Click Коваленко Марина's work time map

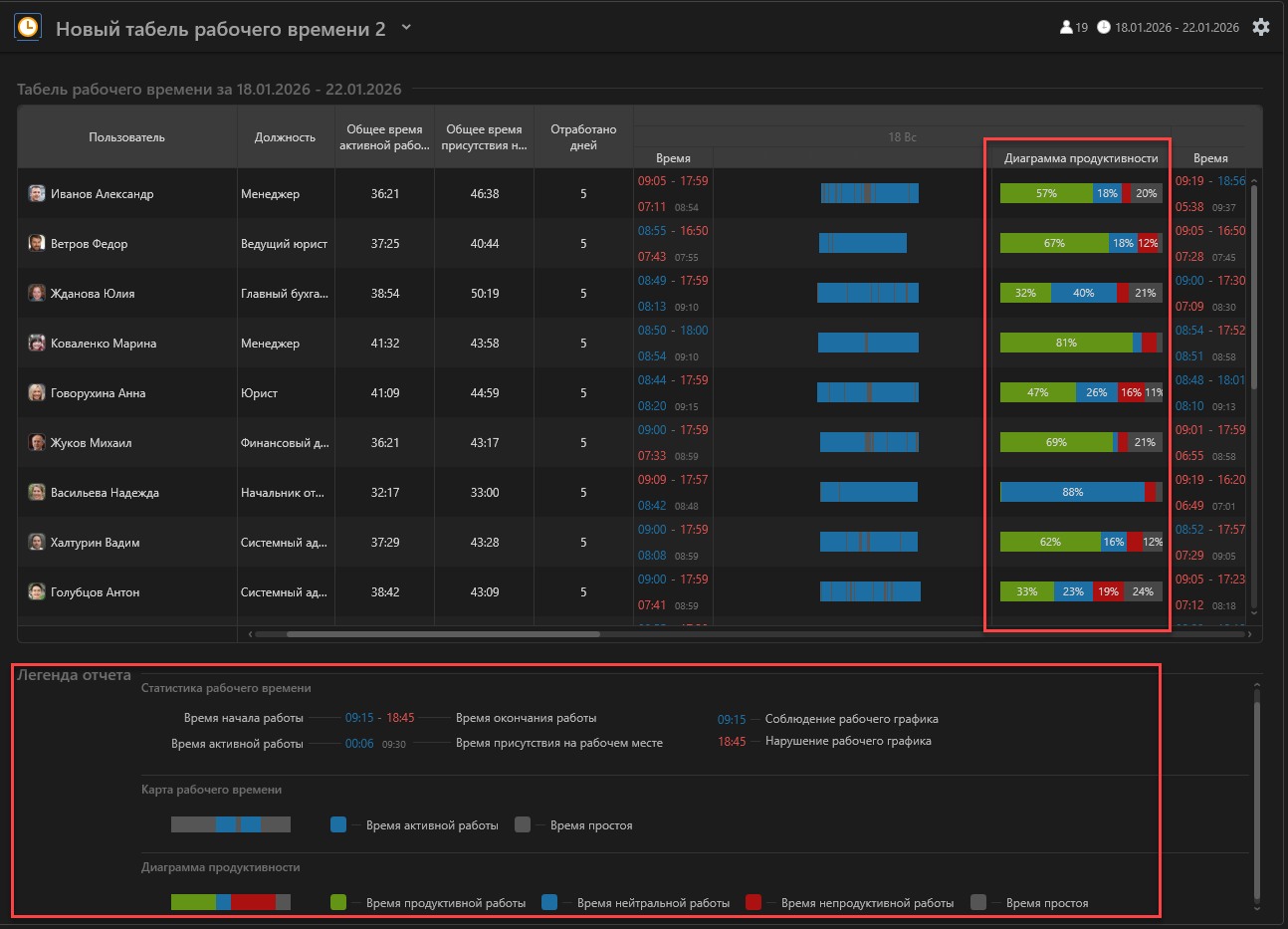pyautogui.click(x=868, y=343)
